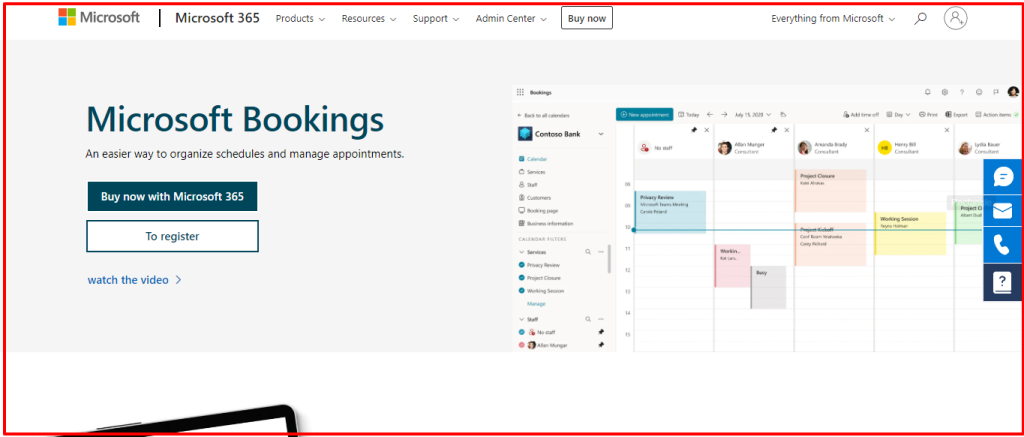
Task: Click the feedback smiley icon in Bookings
Action: click(979, 92)
